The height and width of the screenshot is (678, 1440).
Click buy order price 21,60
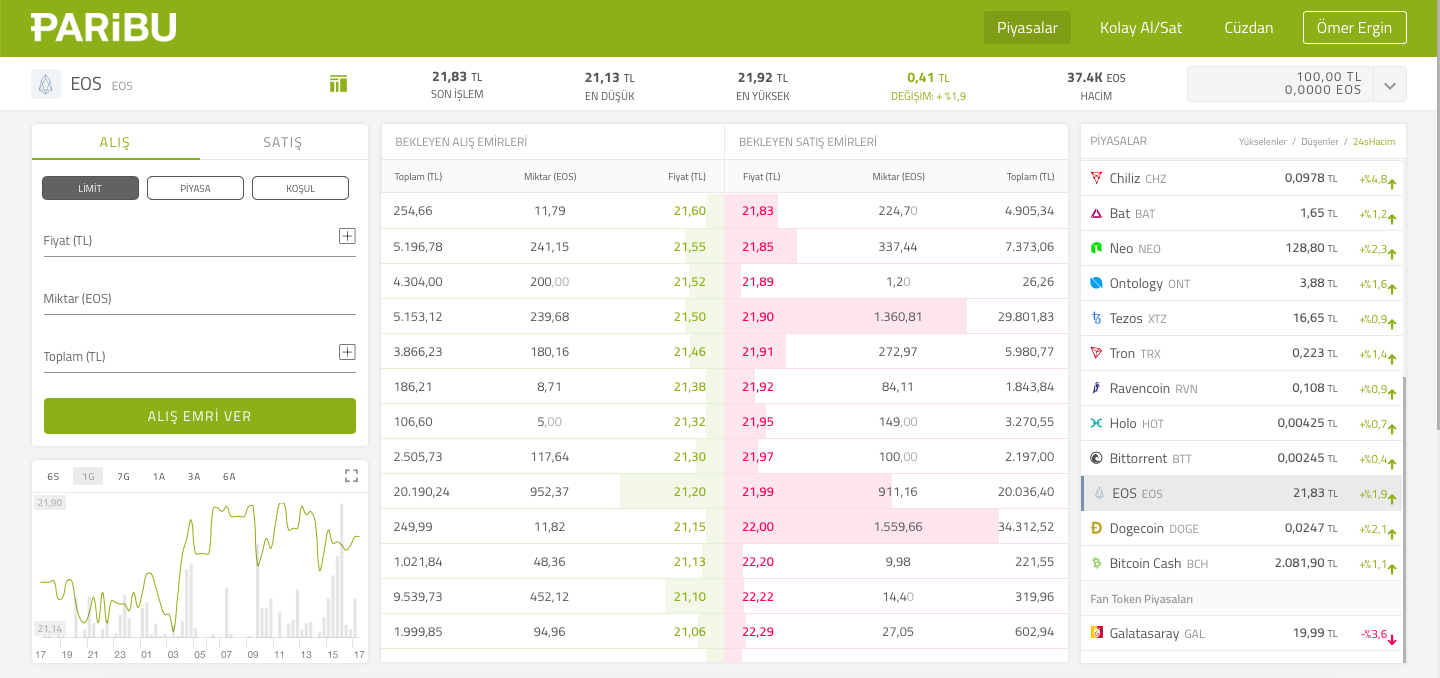pyautogui.click(x=689, y=211)
